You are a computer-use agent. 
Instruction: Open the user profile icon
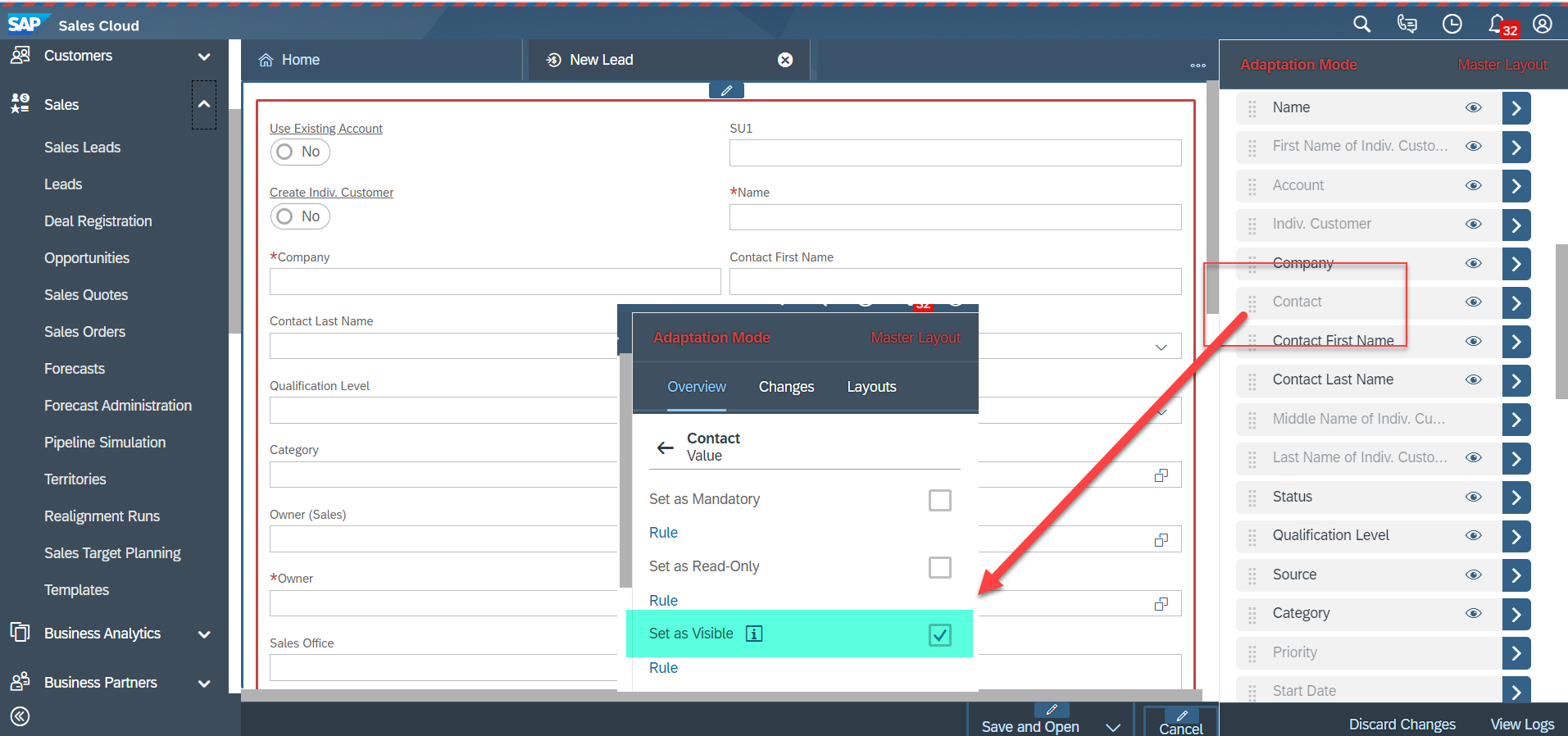click(1542, 25)
